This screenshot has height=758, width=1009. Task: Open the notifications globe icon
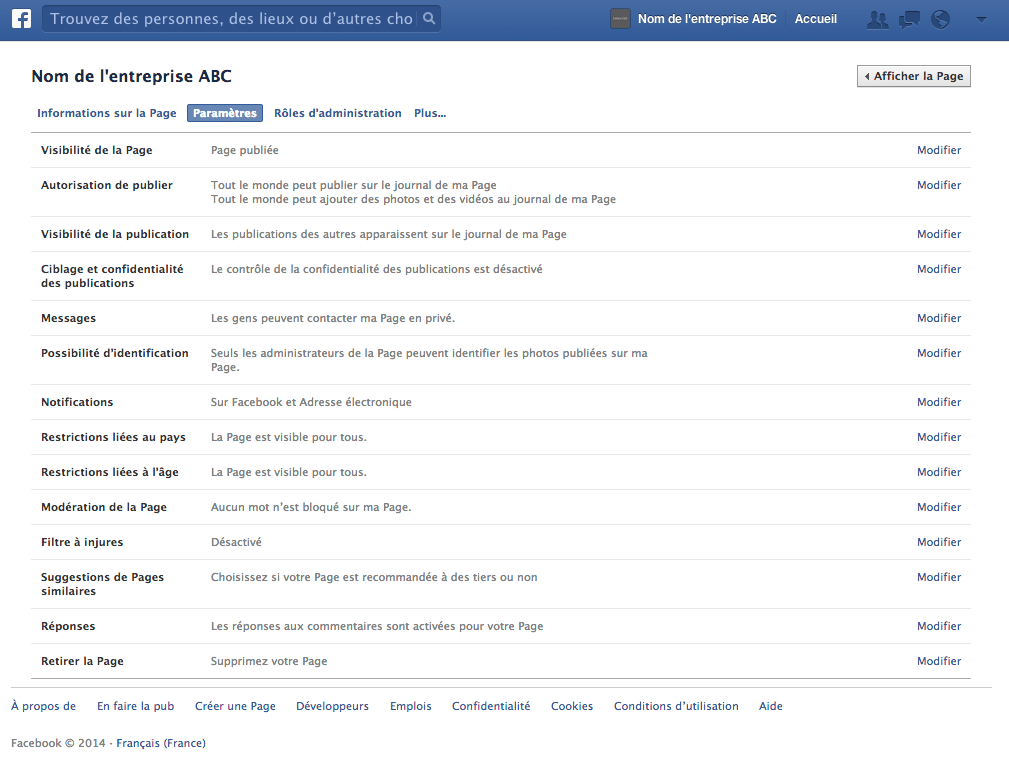click(x=940, y=19)
